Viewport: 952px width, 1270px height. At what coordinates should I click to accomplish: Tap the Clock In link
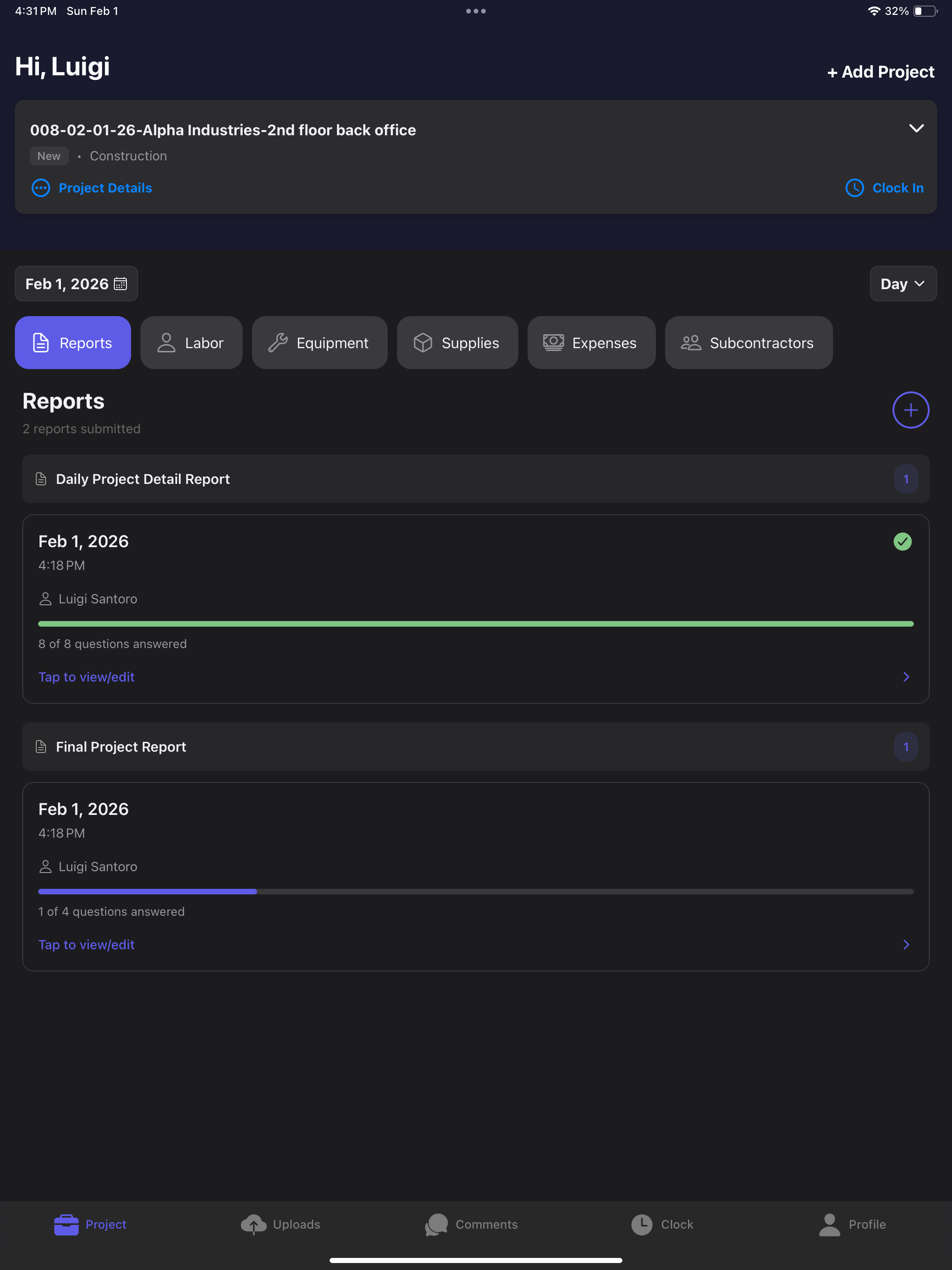pyautogui.click(x=898, y=188)
